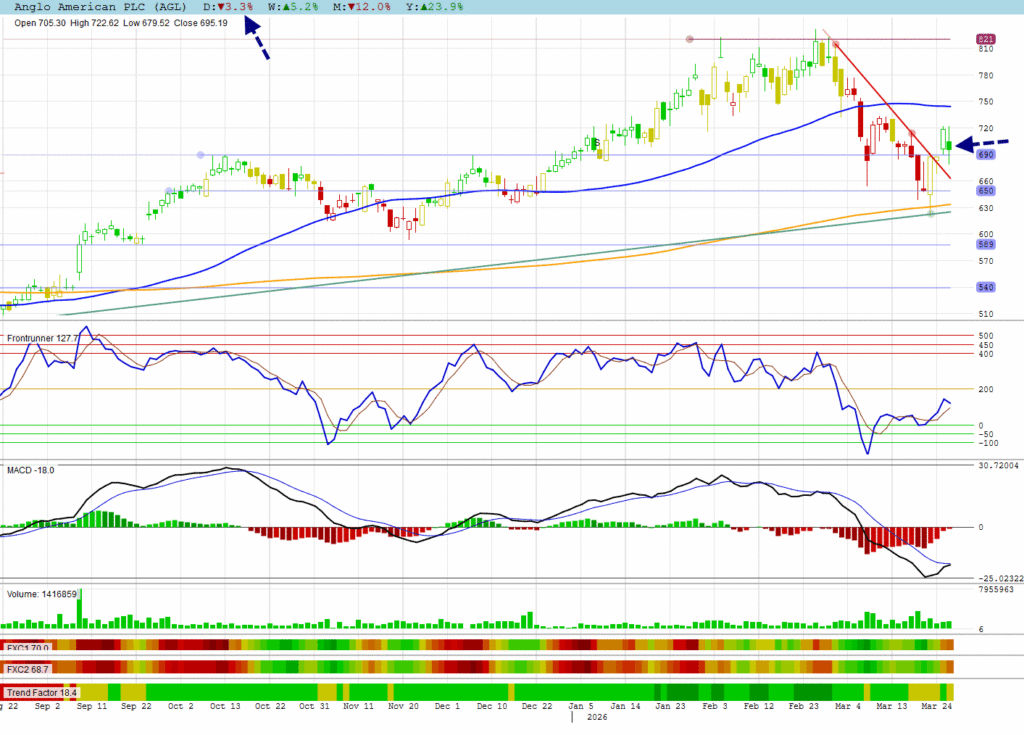Viewport: 1024px width, 735px height.
Task: Click the 690 price level tag
Action: 985,155
